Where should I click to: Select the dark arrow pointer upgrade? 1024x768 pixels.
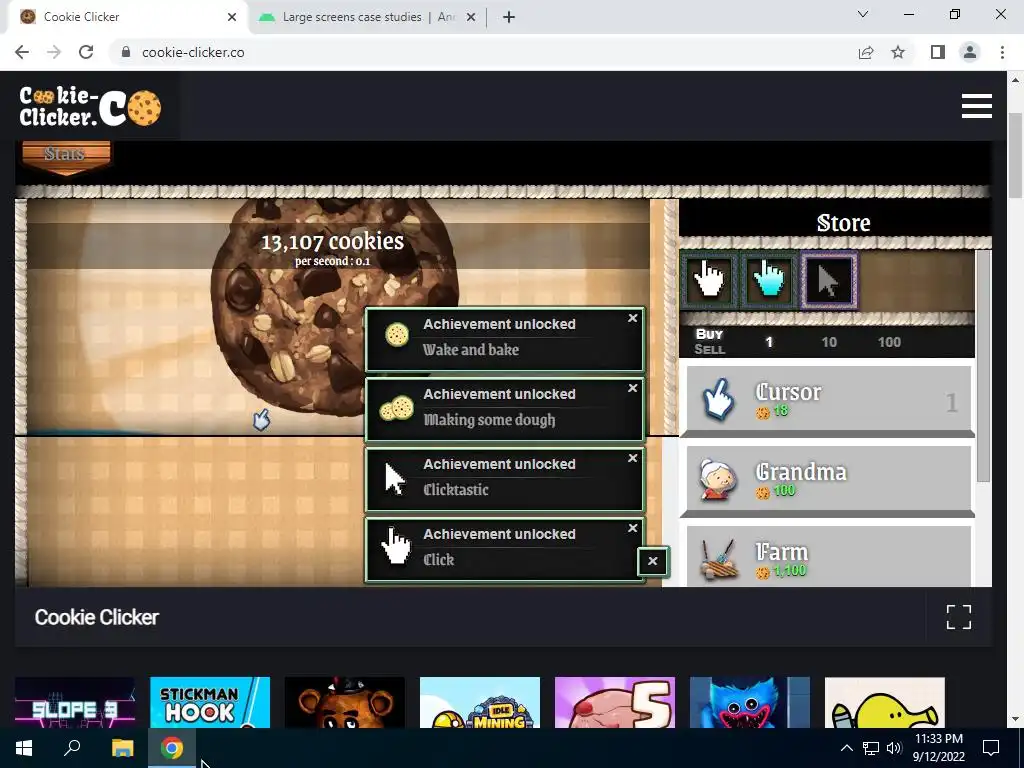tap(829, 280)
